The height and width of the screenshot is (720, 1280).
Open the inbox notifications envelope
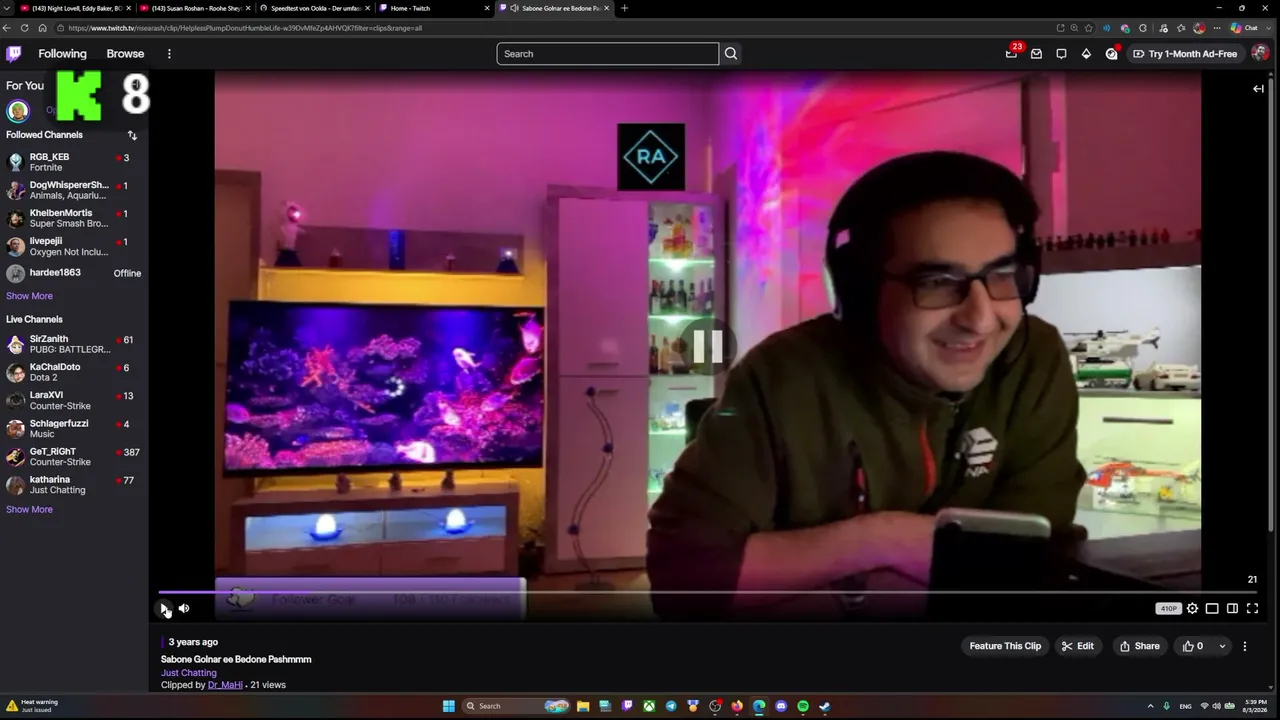[x=1037, y=54]
